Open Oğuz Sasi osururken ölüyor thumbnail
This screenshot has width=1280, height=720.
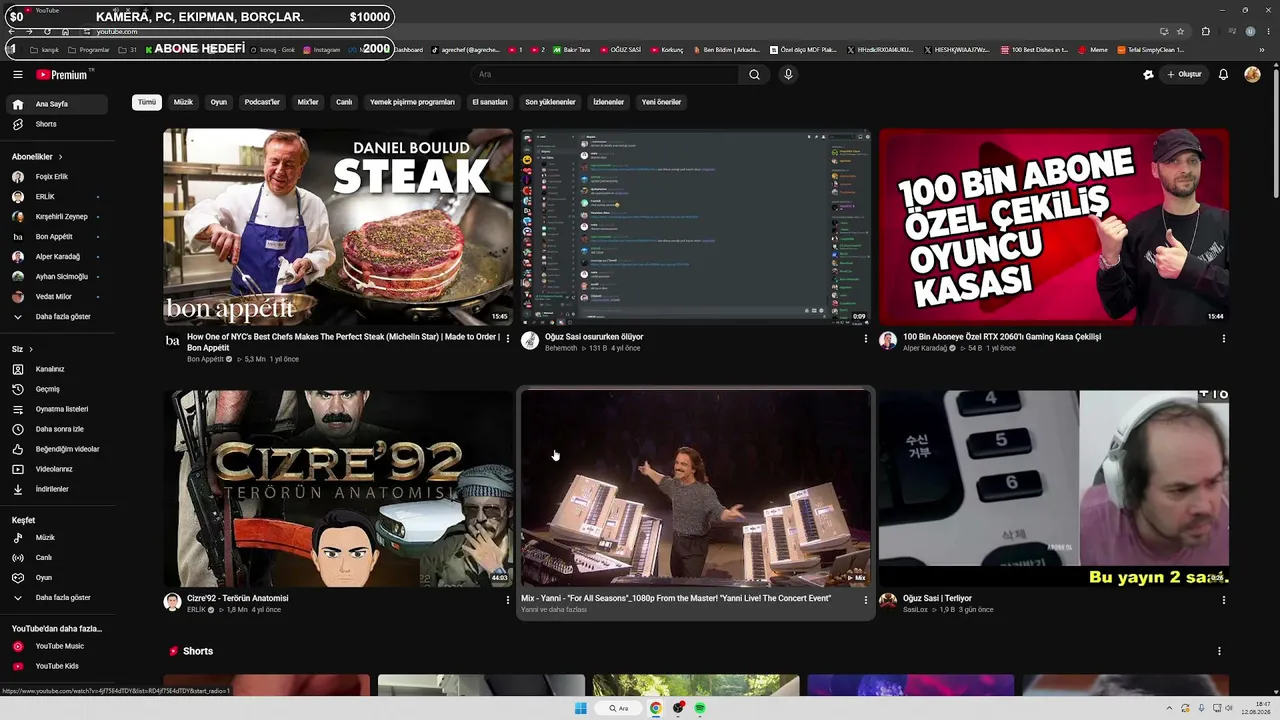pyautogui.click(x=696, y=227)
